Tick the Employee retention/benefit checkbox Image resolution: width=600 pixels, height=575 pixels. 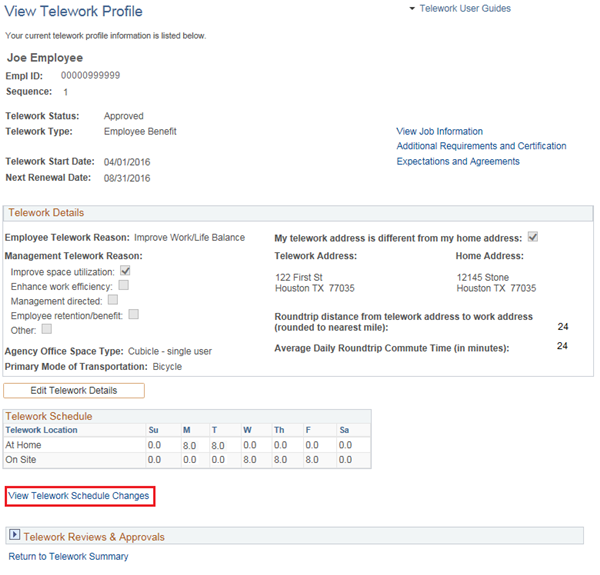[133, 314]
